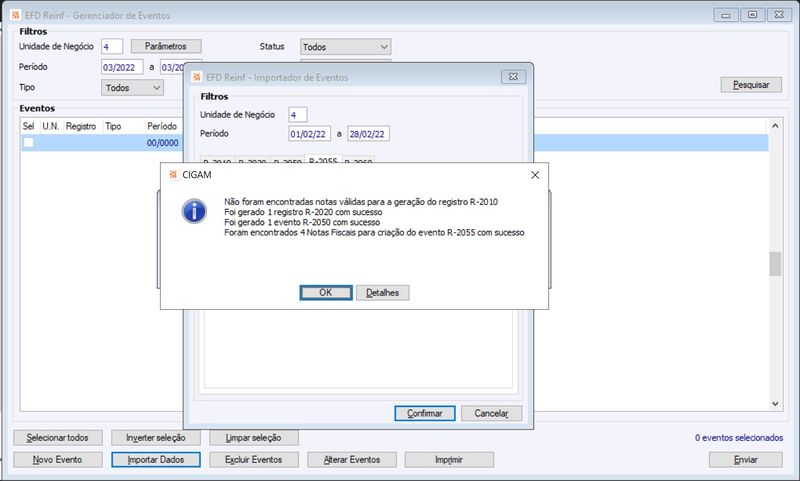Edit the start date 01/02/22 in Importador
Screen dimensions: 800x481
[x=309, y=134]
